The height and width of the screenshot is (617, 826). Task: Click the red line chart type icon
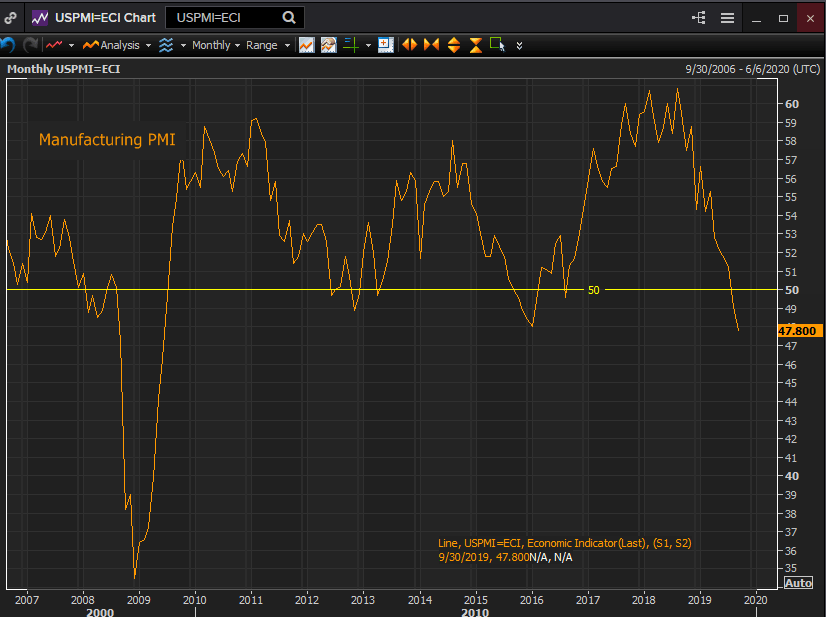pos(55,45)
